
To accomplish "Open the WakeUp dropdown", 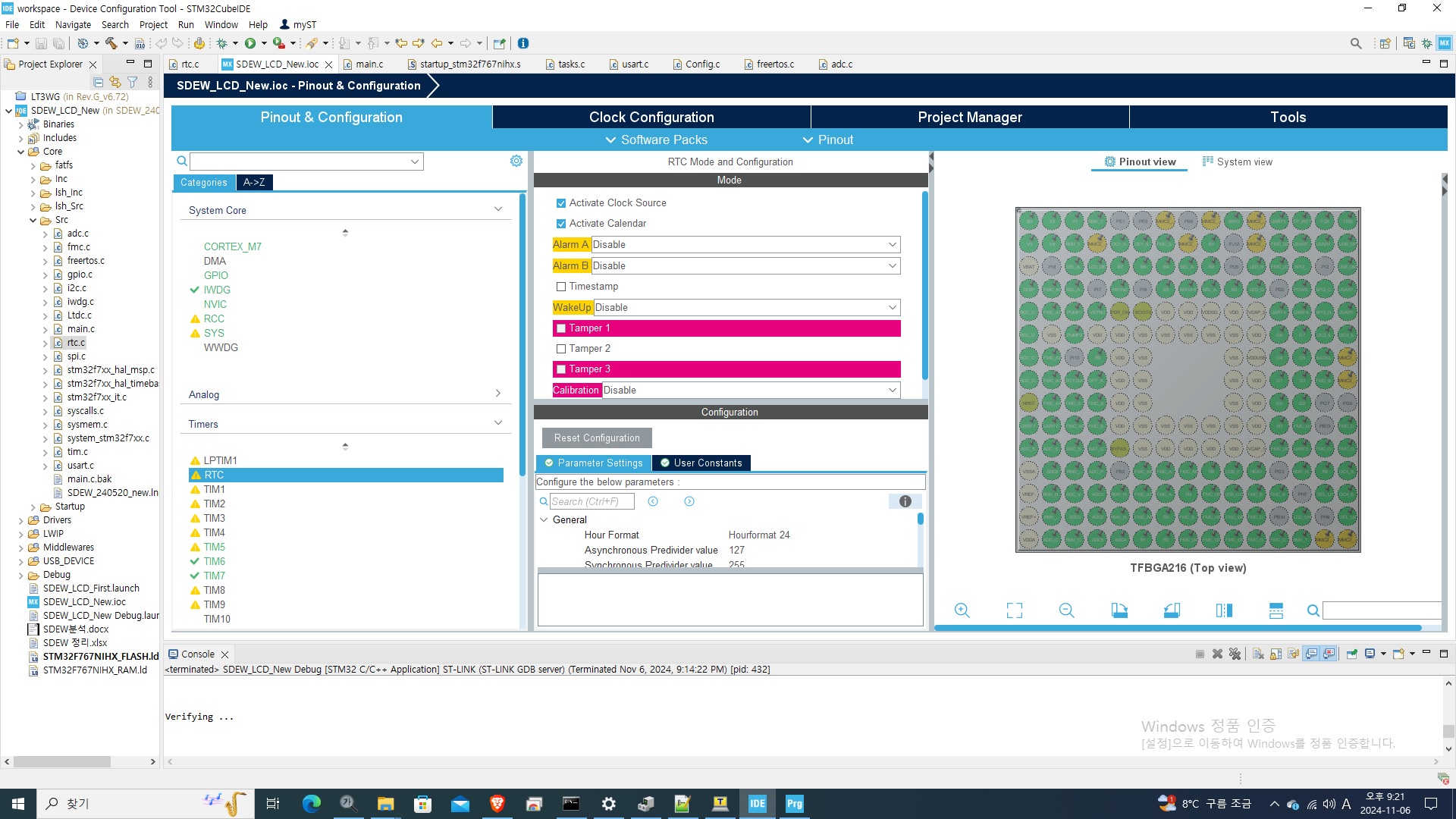I will click(747, 308).
